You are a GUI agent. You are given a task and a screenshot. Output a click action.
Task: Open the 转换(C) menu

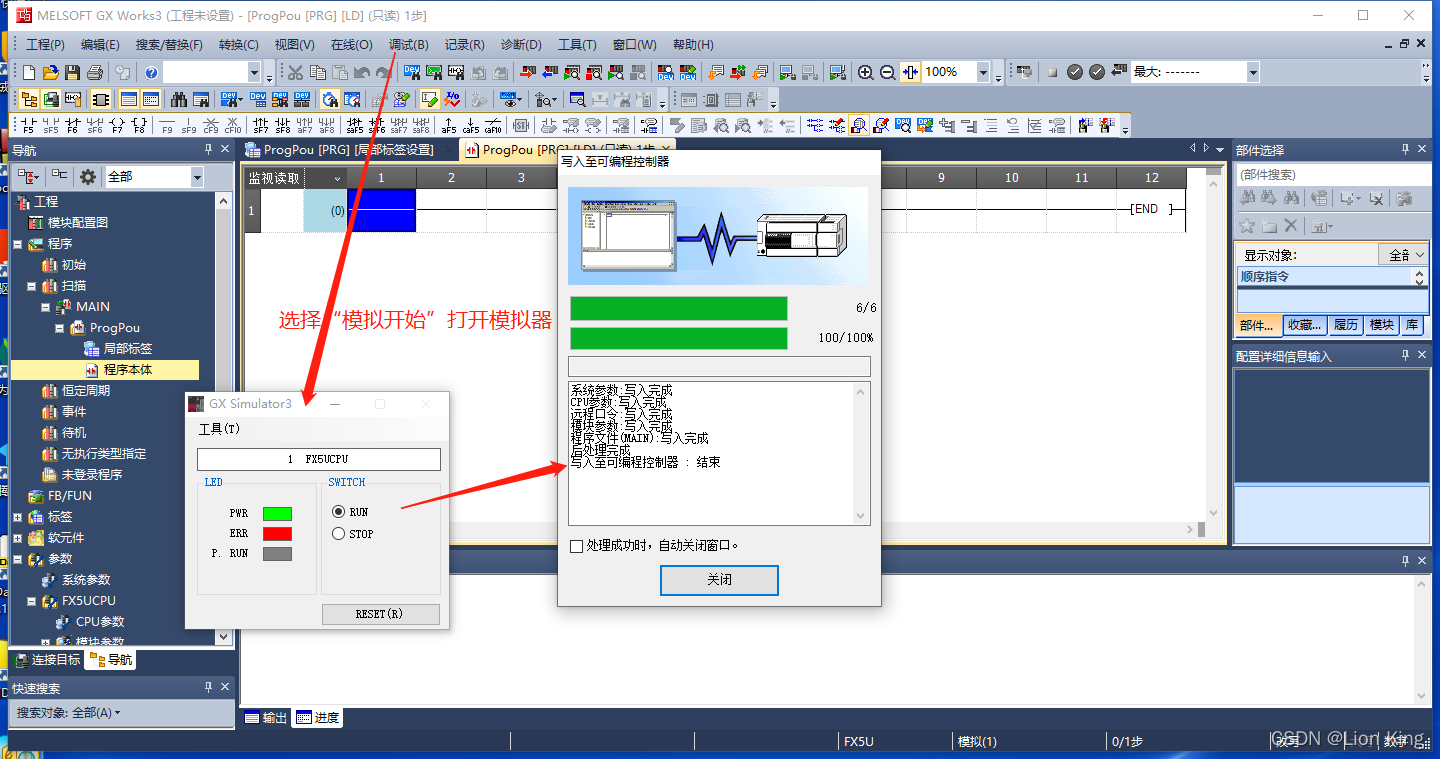(x=239, y=45)
